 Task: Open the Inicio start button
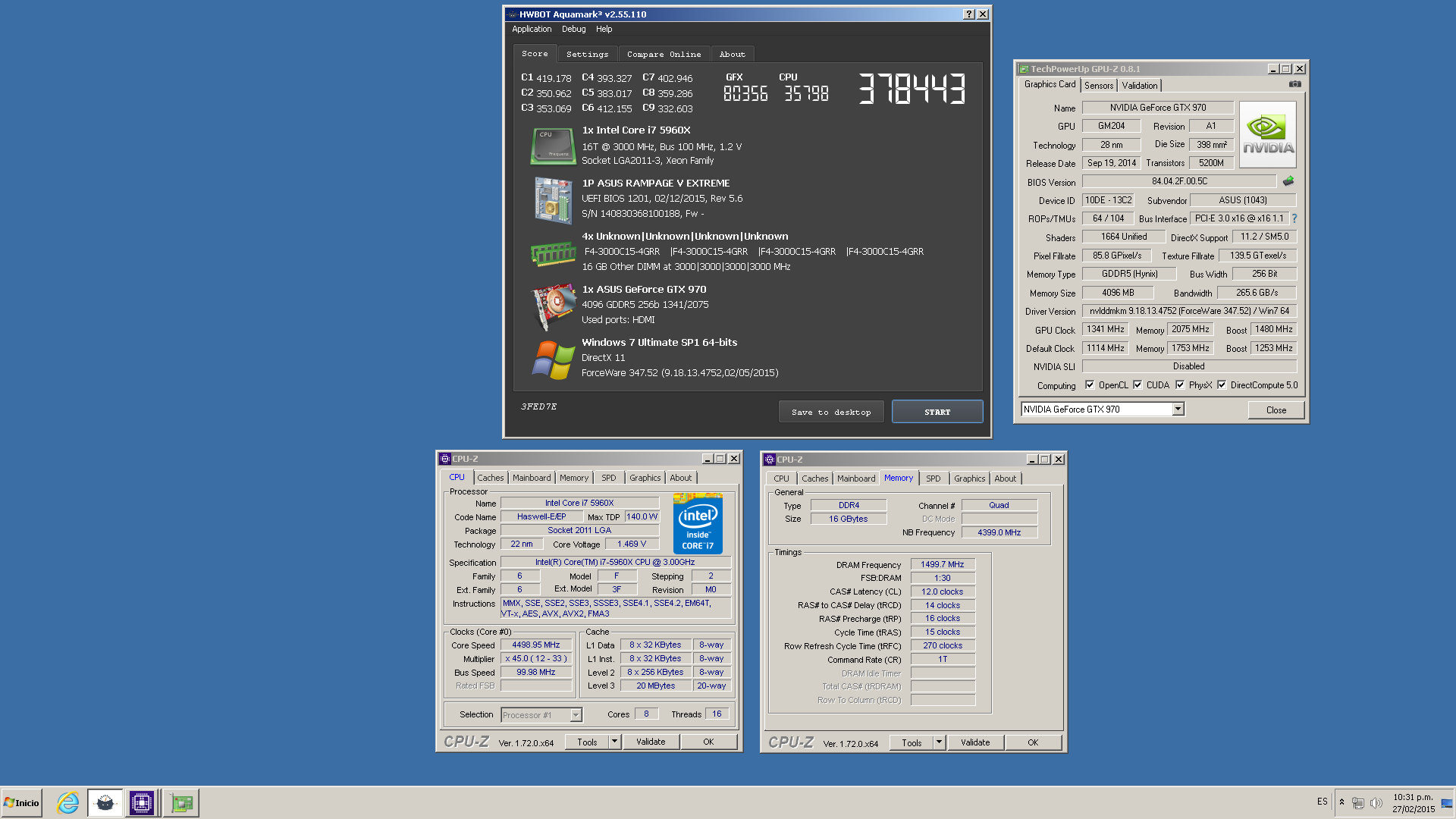(x=21, y=803)
